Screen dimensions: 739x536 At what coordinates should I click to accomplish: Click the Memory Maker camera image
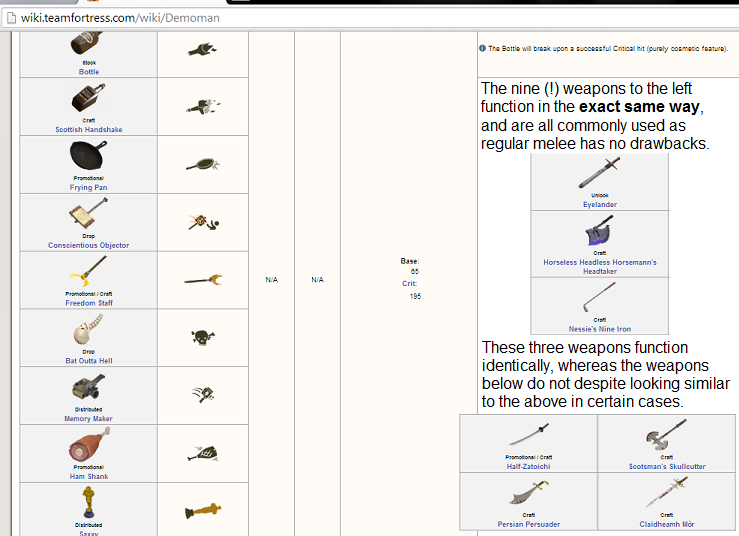coord(87,388)
